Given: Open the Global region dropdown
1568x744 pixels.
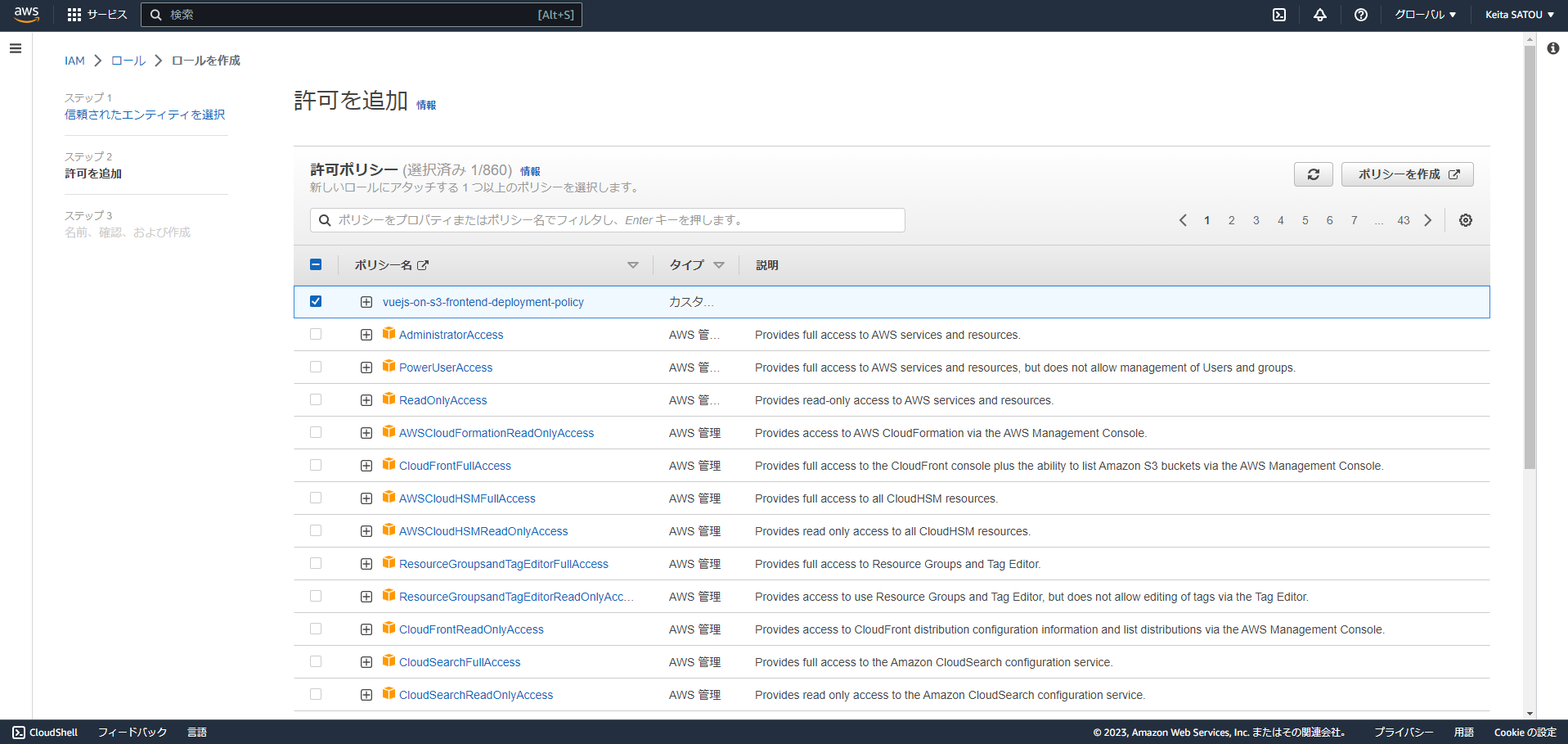Looking at the screenshot, I should tap(1426, 15).
